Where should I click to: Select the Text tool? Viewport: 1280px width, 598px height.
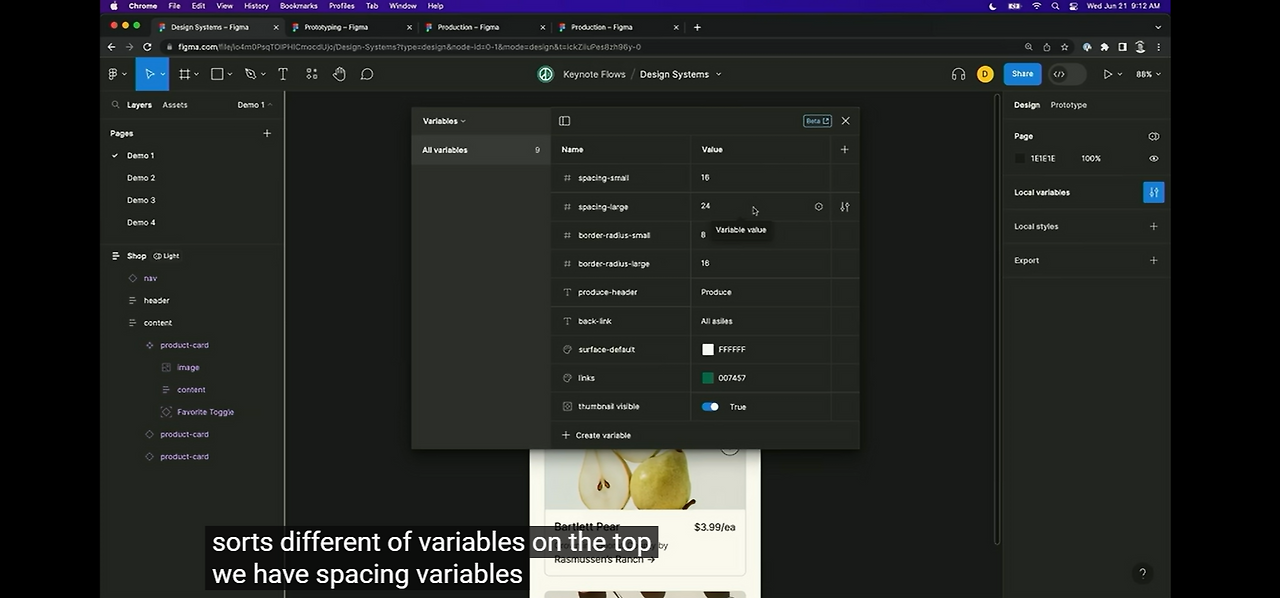[283, 74]
